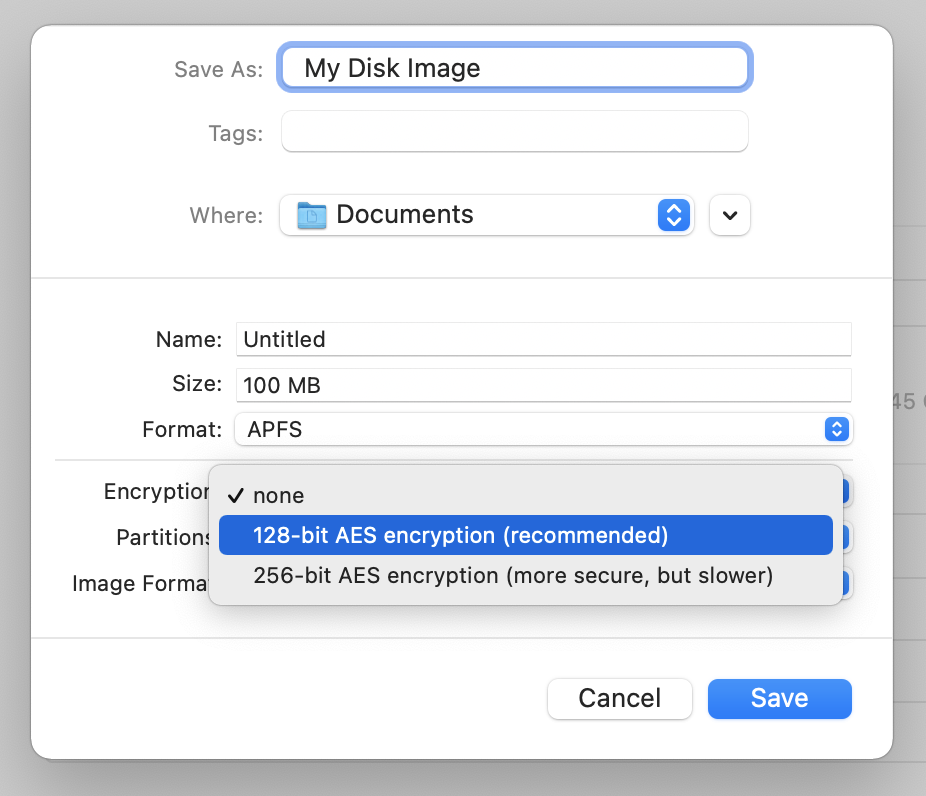Click the Save button
Screen dimensions: 926x796
tap(780, 699)
